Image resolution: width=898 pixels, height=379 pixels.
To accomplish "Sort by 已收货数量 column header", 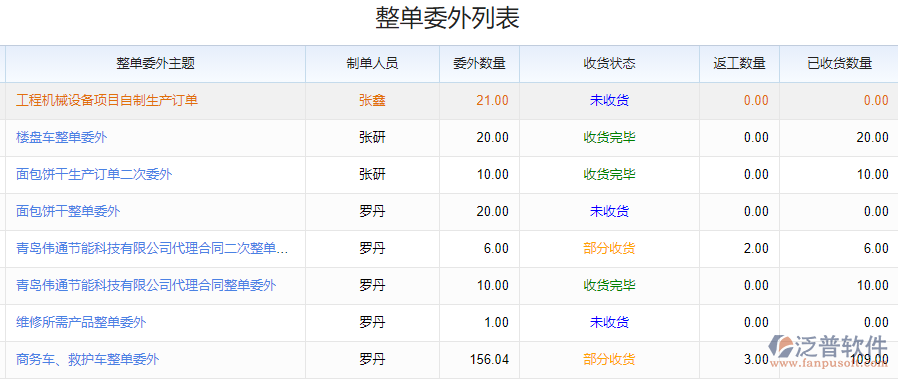I will point(839,64).
